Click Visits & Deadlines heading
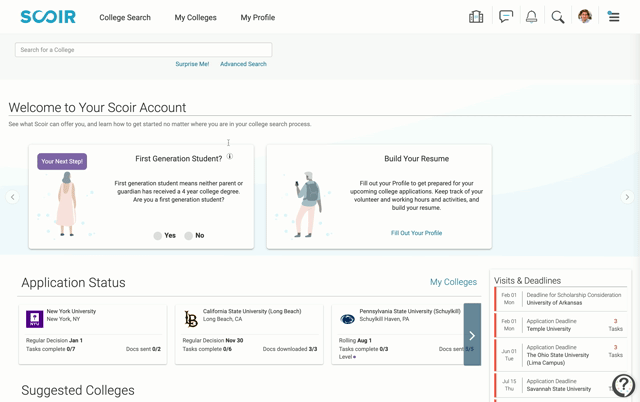 pyautogui.click(x=527, y=281)
